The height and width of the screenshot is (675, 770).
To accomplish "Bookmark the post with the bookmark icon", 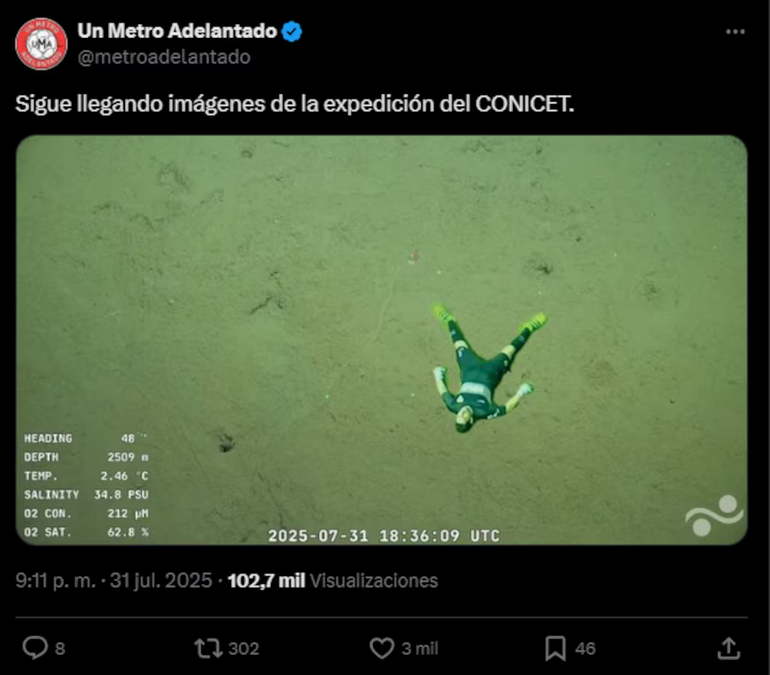I will (555, 648).
